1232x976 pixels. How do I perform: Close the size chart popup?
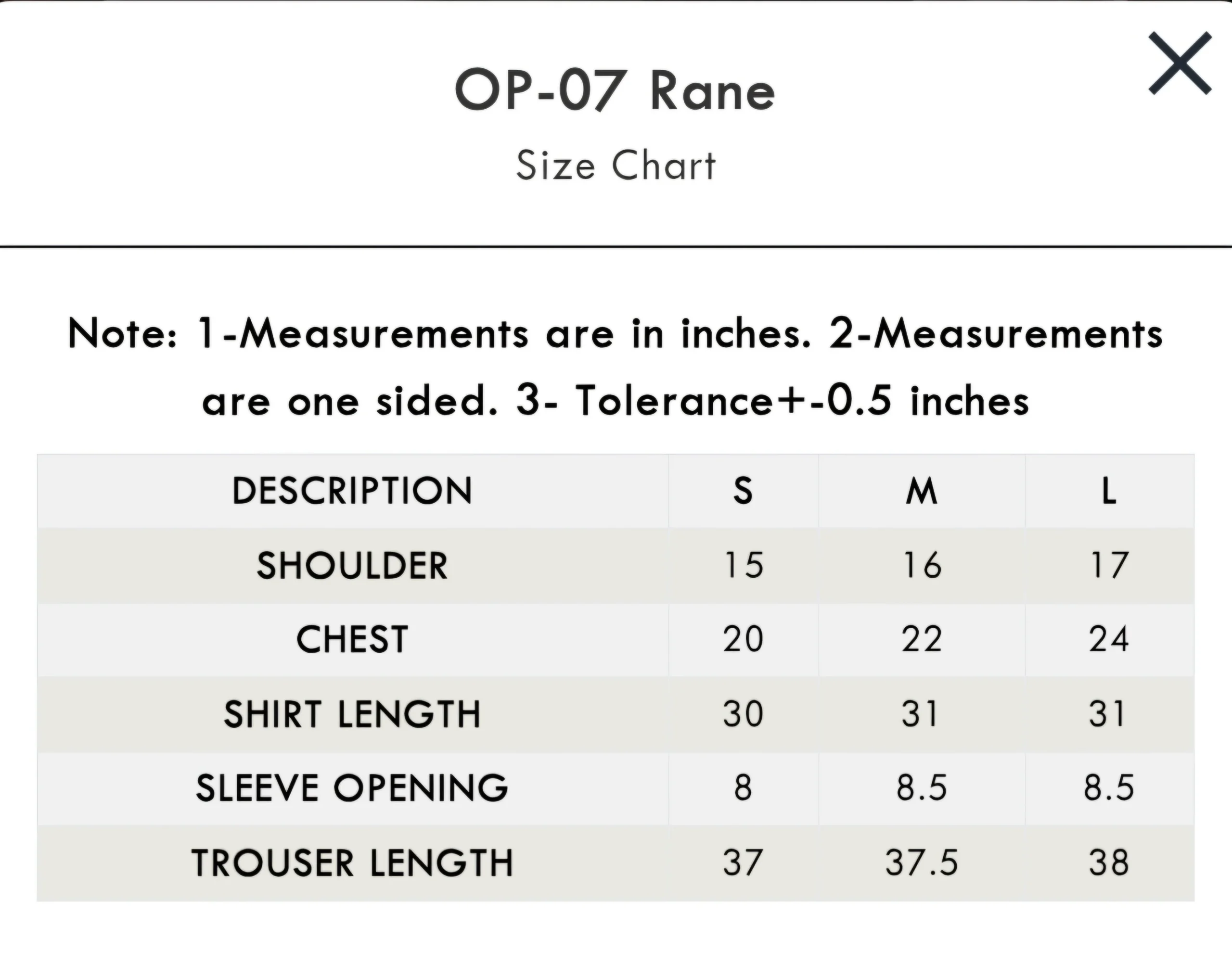tap(1180, 63)
